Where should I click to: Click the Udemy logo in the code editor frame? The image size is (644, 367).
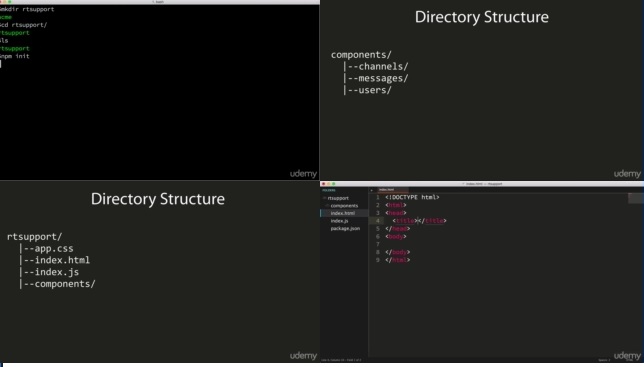[x=627, y=356]
